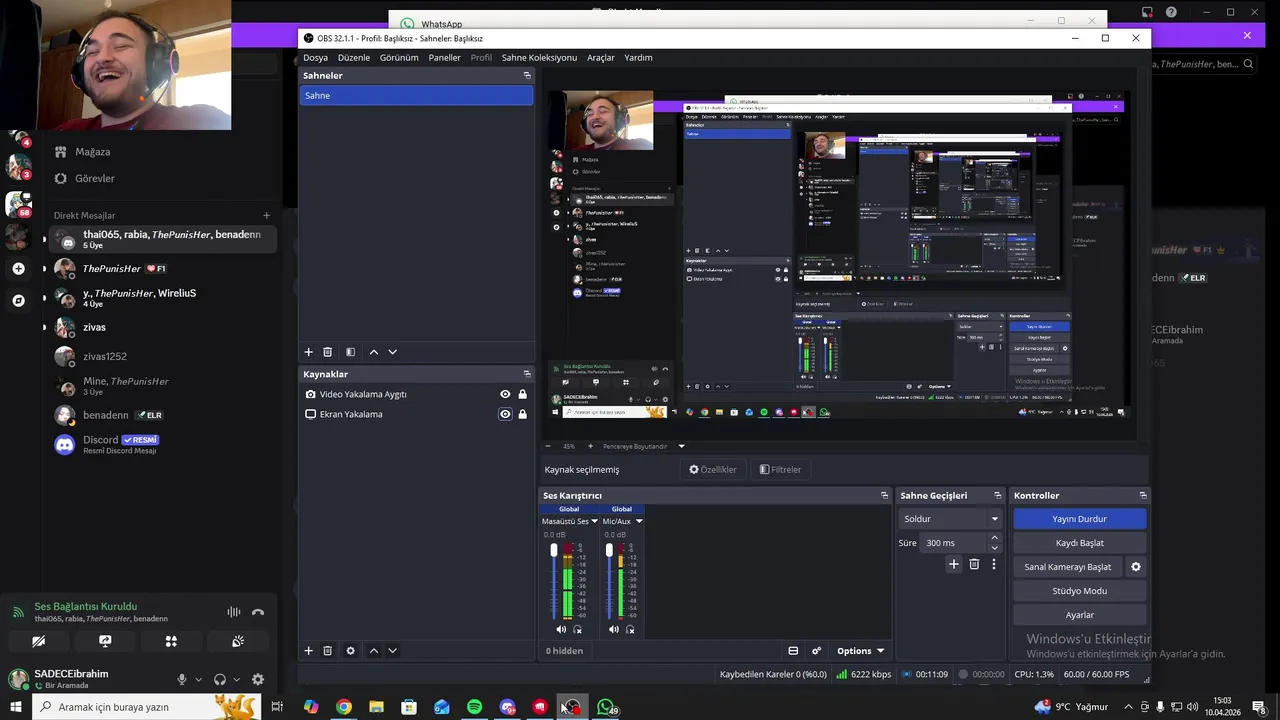This screenshot has height=720, width=1280.
Task: Mute the Mic/Aux channel
Action: click(x=613, y=629)
